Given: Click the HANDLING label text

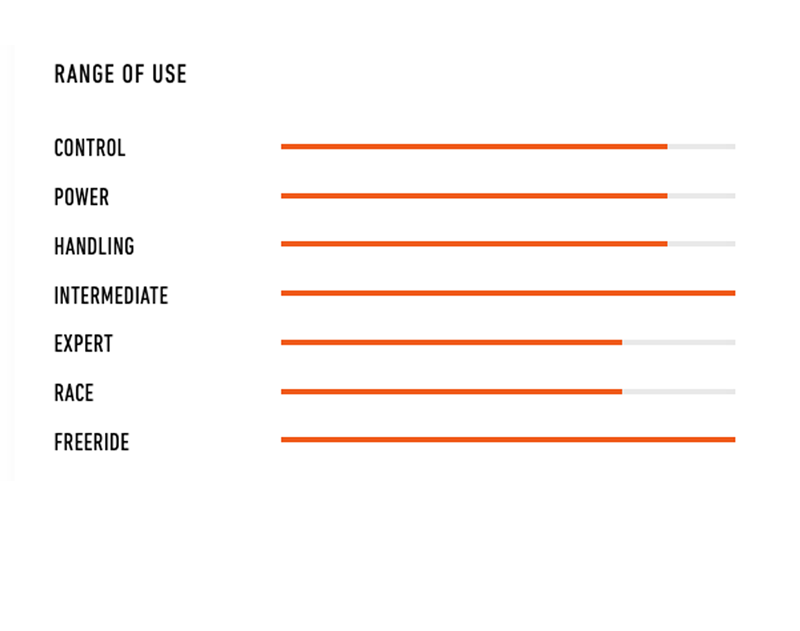Looking at the screenshot, I should [x=94, y=246].
